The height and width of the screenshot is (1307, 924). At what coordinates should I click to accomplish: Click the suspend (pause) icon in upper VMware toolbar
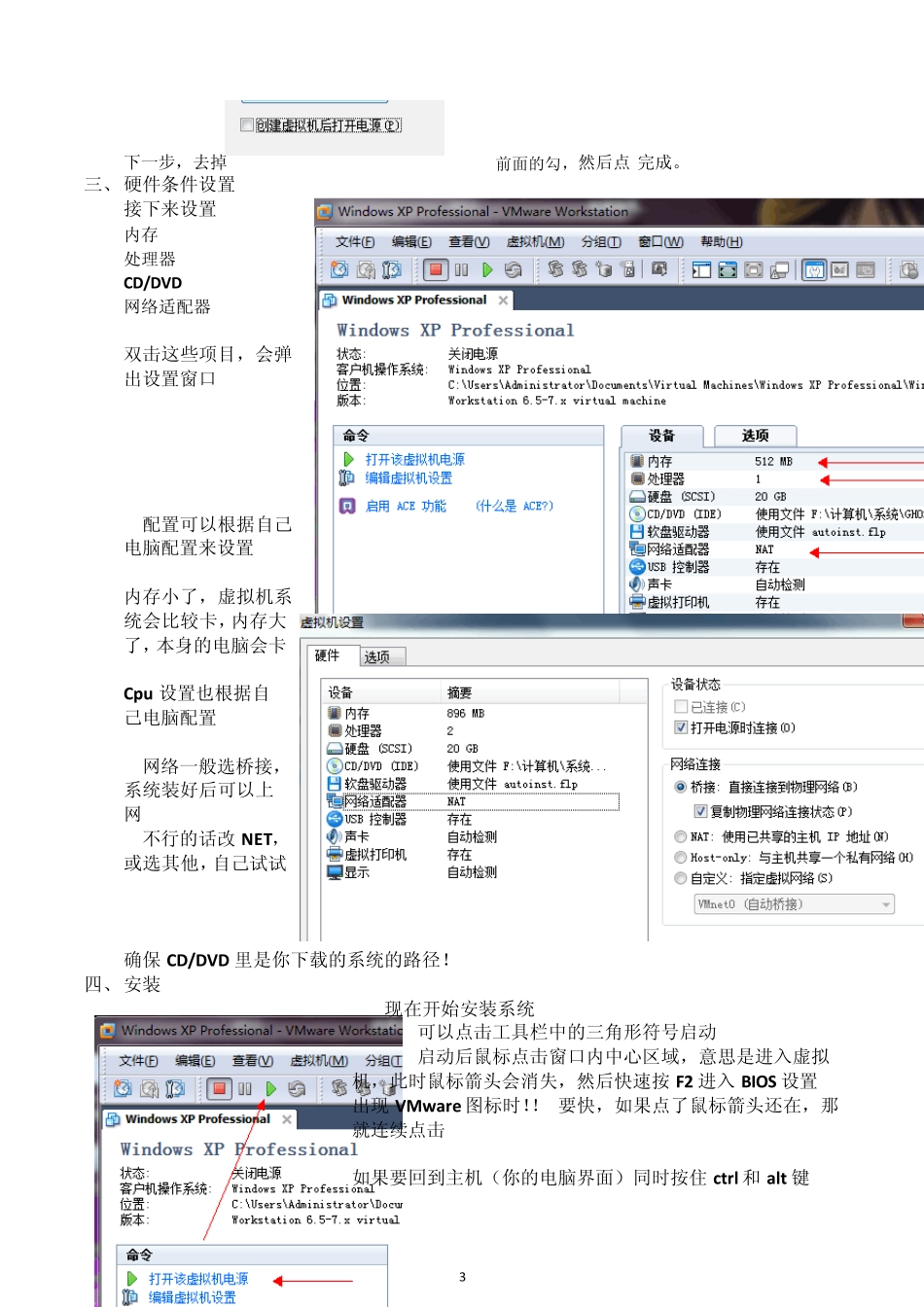point(461,269)
